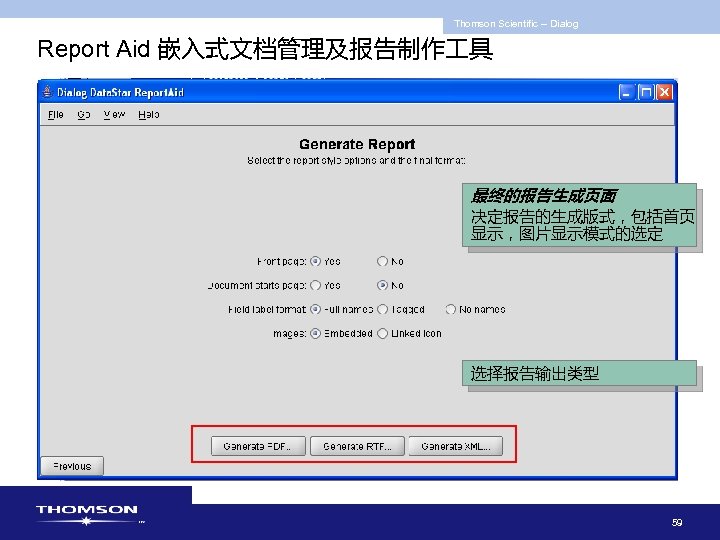Choose Tagged field label format

(x=382, y=309)
